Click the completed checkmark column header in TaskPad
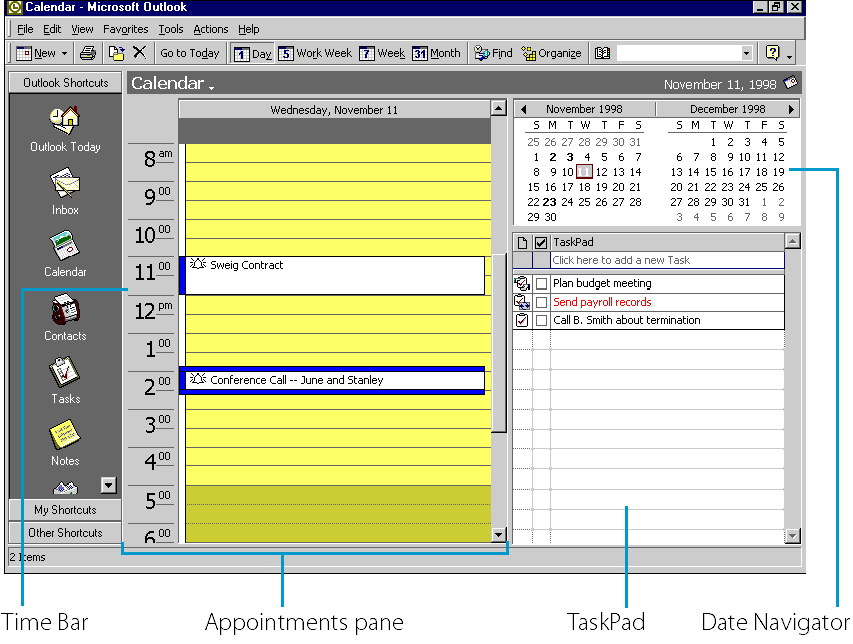The width and height of the screenshot is (853, 644). 541,243
